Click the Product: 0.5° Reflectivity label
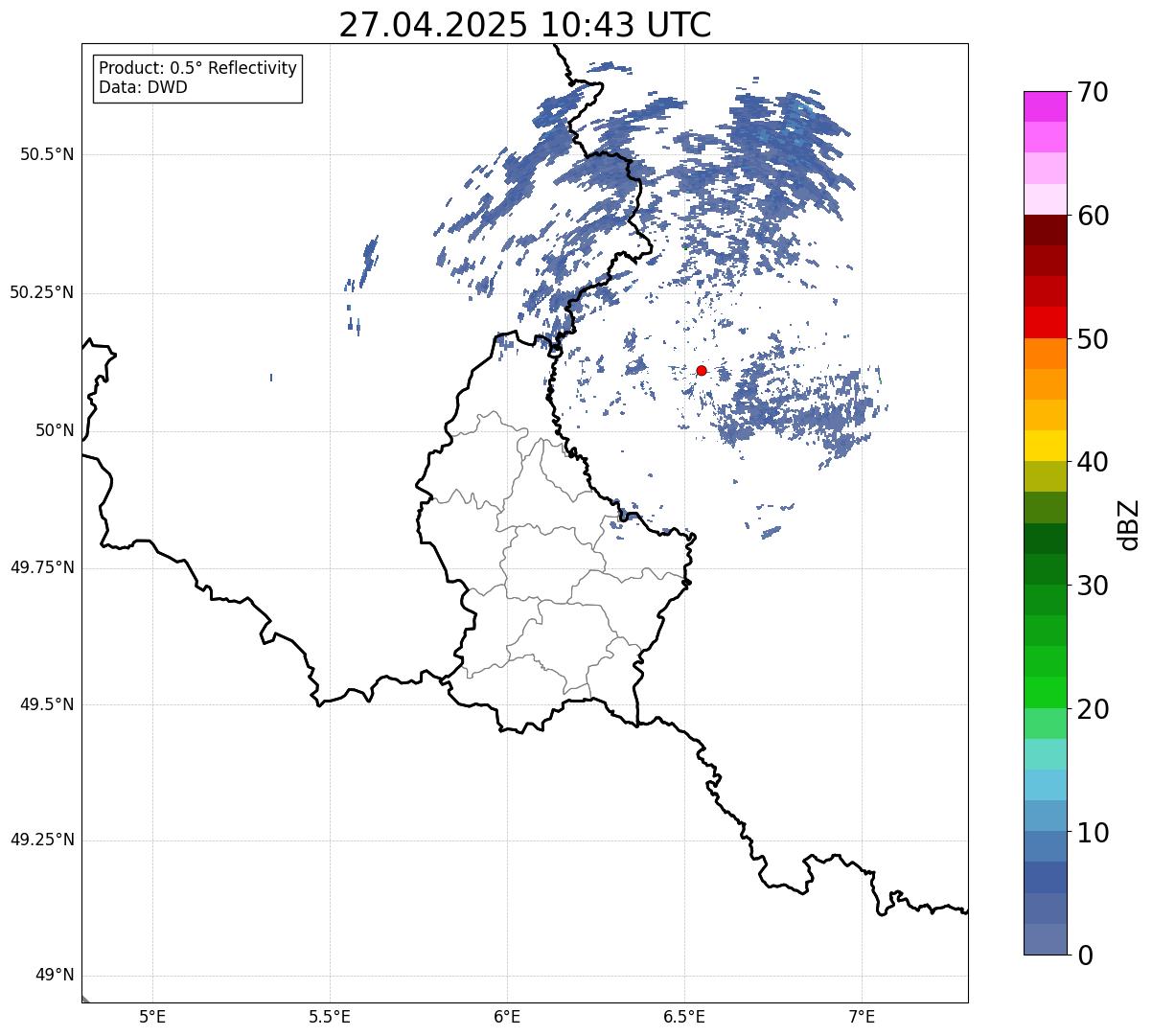The width and height of the screenshot is (1152, 1036). coord(198,69)
